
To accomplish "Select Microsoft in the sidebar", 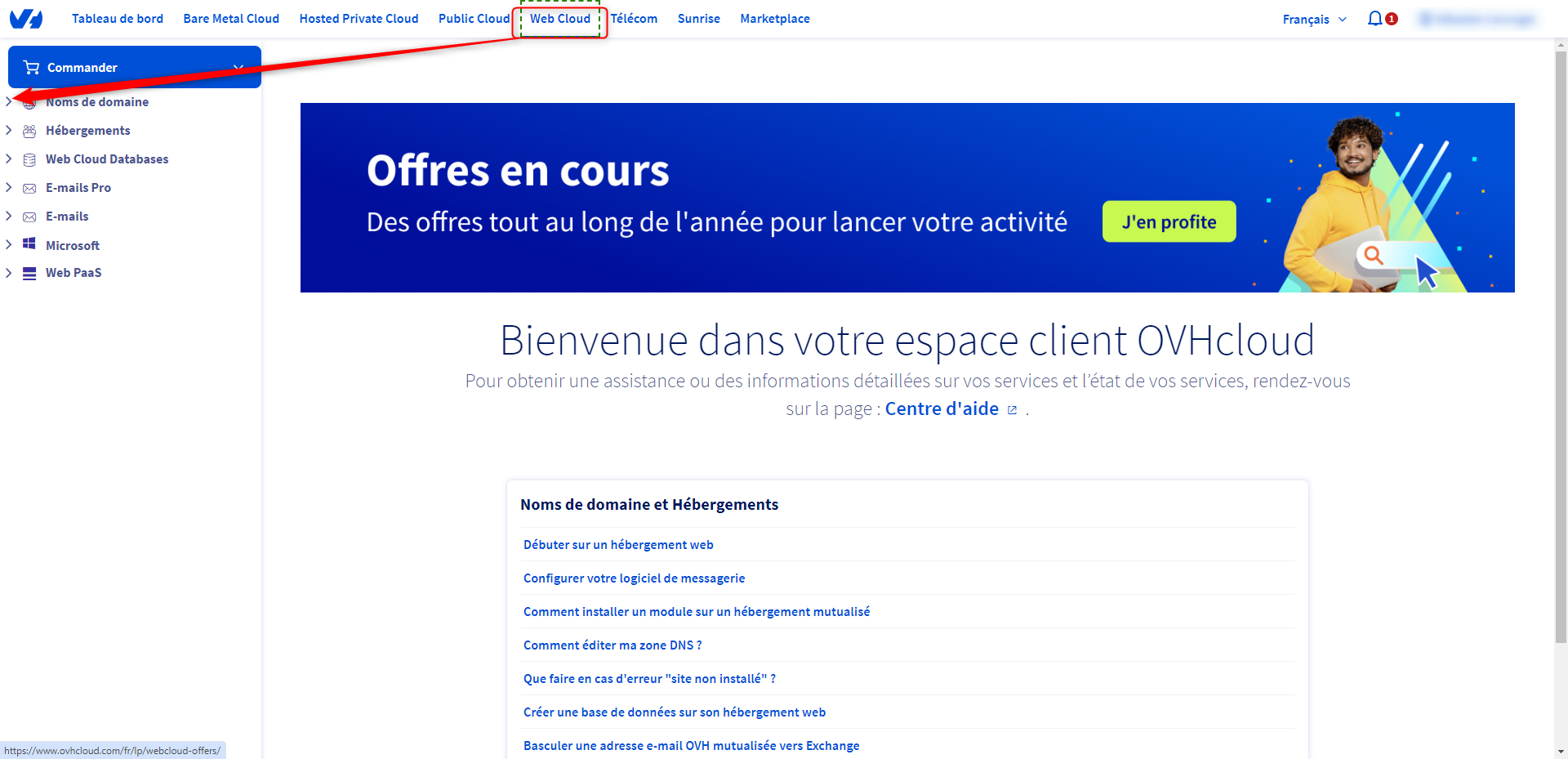I will pos(73,245).
